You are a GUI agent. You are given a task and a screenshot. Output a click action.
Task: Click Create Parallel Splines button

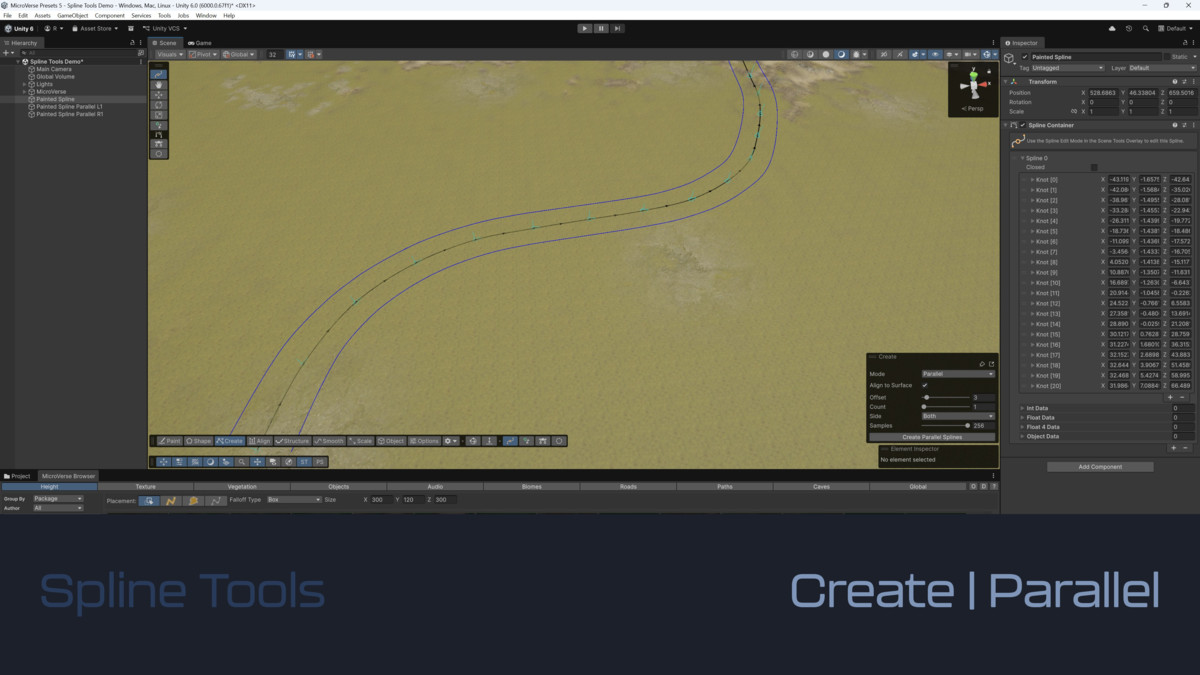(x=932, y=437)
